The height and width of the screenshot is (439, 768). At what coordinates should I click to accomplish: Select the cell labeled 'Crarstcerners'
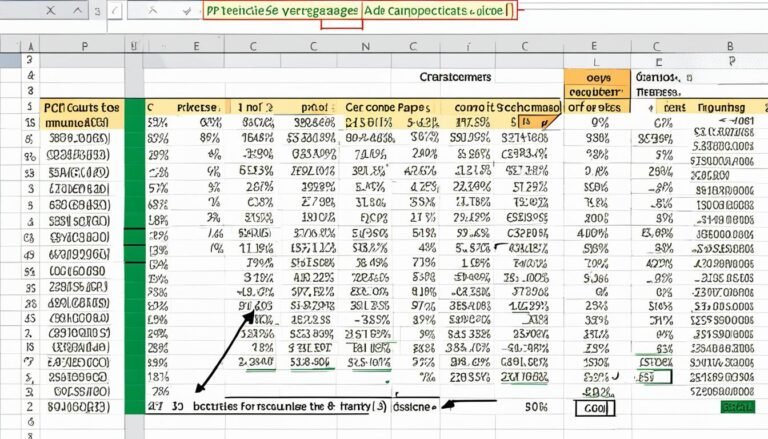click(455, 77)
